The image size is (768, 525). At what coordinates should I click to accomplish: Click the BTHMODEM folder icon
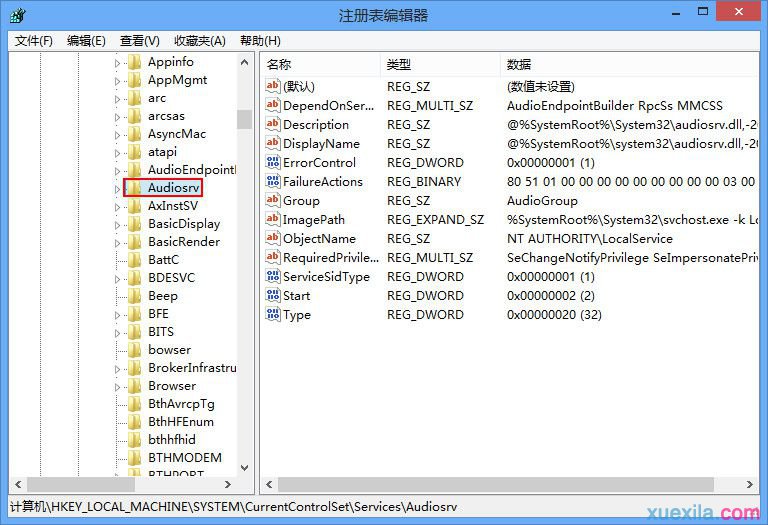click(134, 458)
